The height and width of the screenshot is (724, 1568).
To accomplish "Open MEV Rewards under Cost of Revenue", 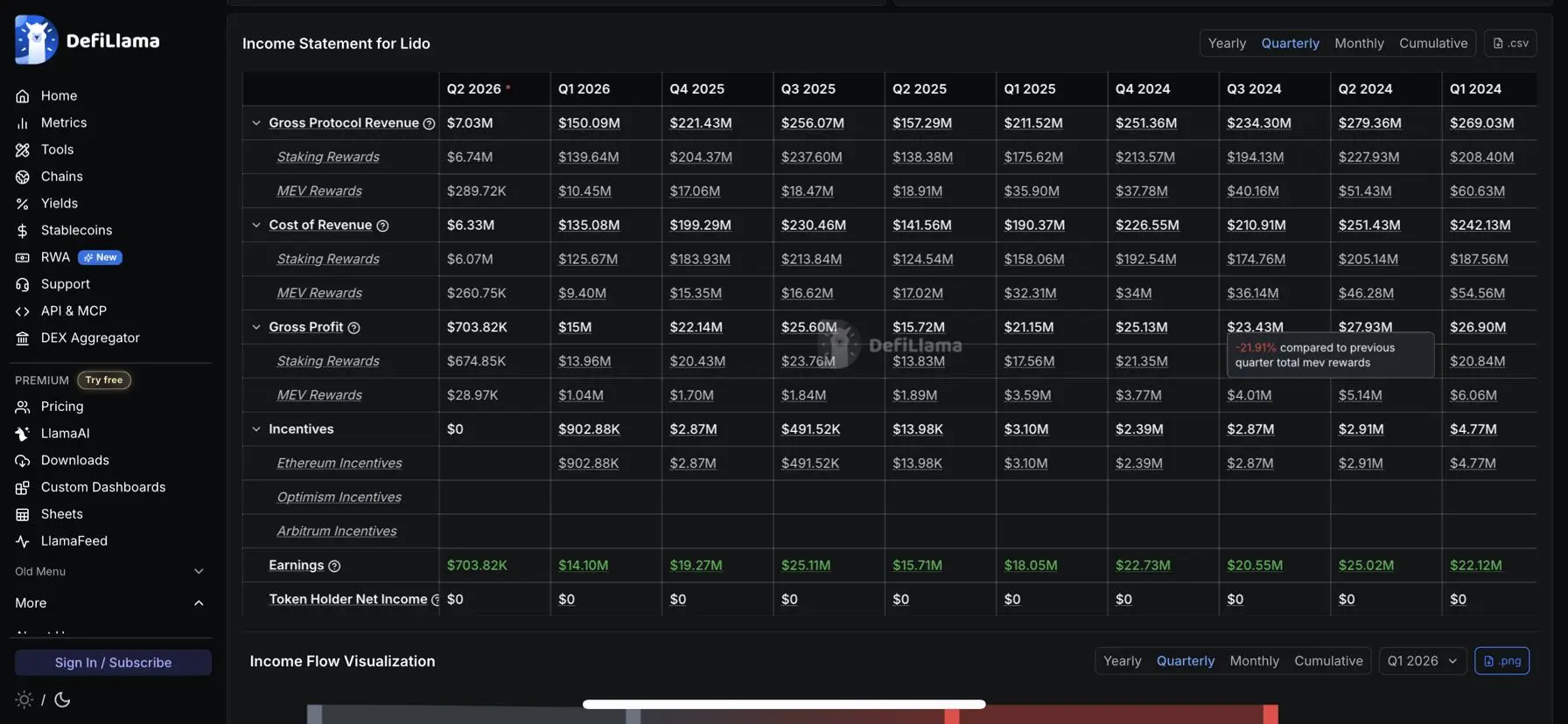I will coord(319,294).
